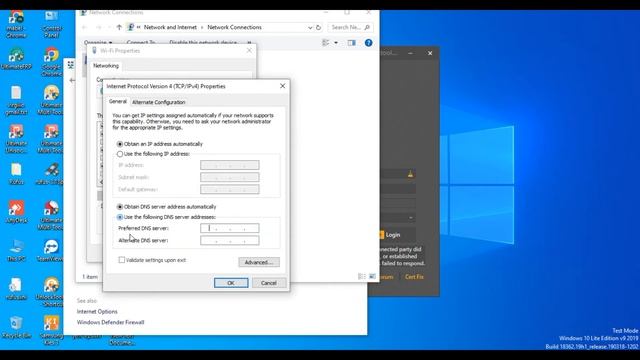Select Obtain DNS server address automatically

point(120,207)
